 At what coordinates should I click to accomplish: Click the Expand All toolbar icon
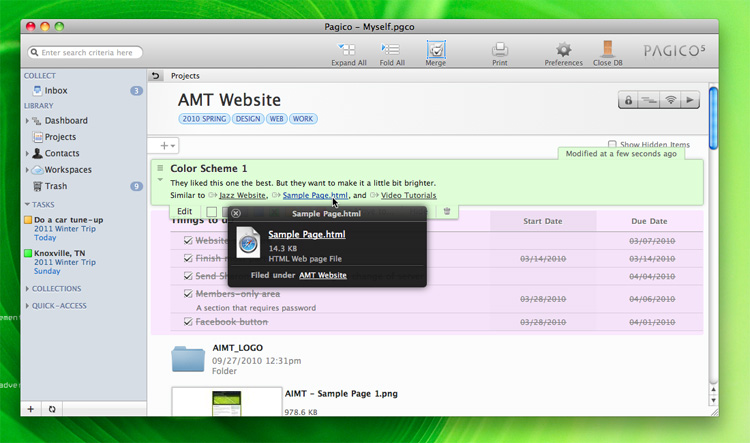[348, 49]
